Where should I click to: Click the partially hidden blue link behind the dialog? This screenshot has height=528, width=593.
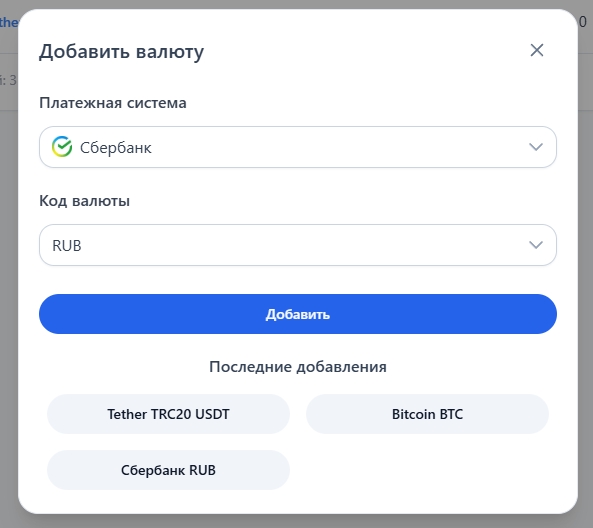pyautogui.click(x=8, y=22)
